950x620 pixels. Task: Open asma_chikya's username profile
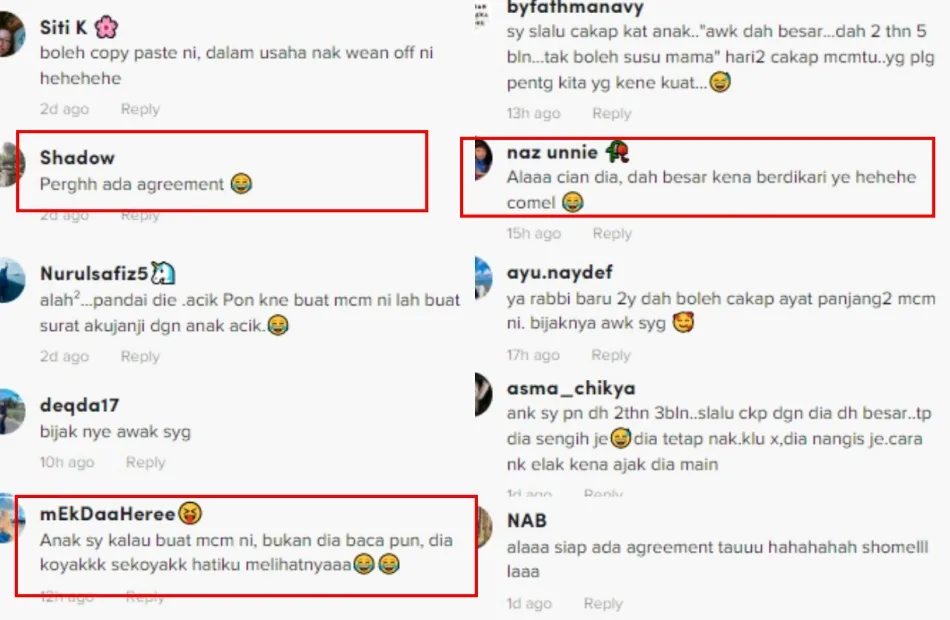click(x=571, y=388)
